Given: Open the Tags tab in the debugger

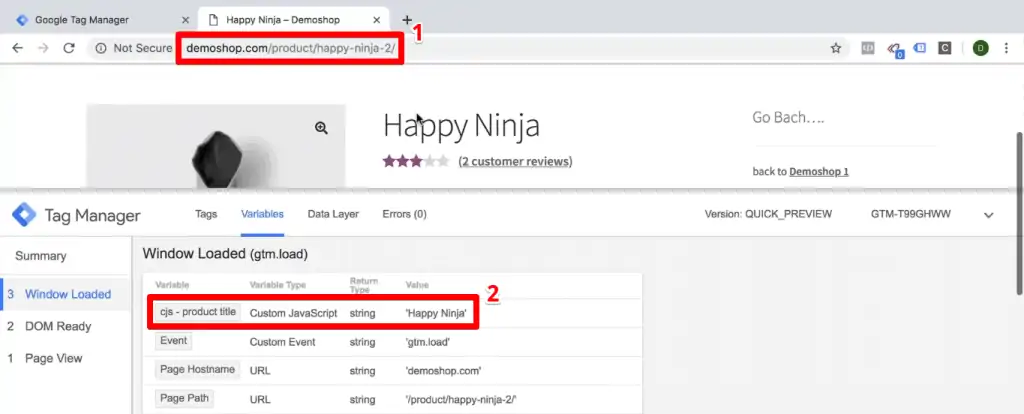Looking at the screenshot, I should [206, 214].
